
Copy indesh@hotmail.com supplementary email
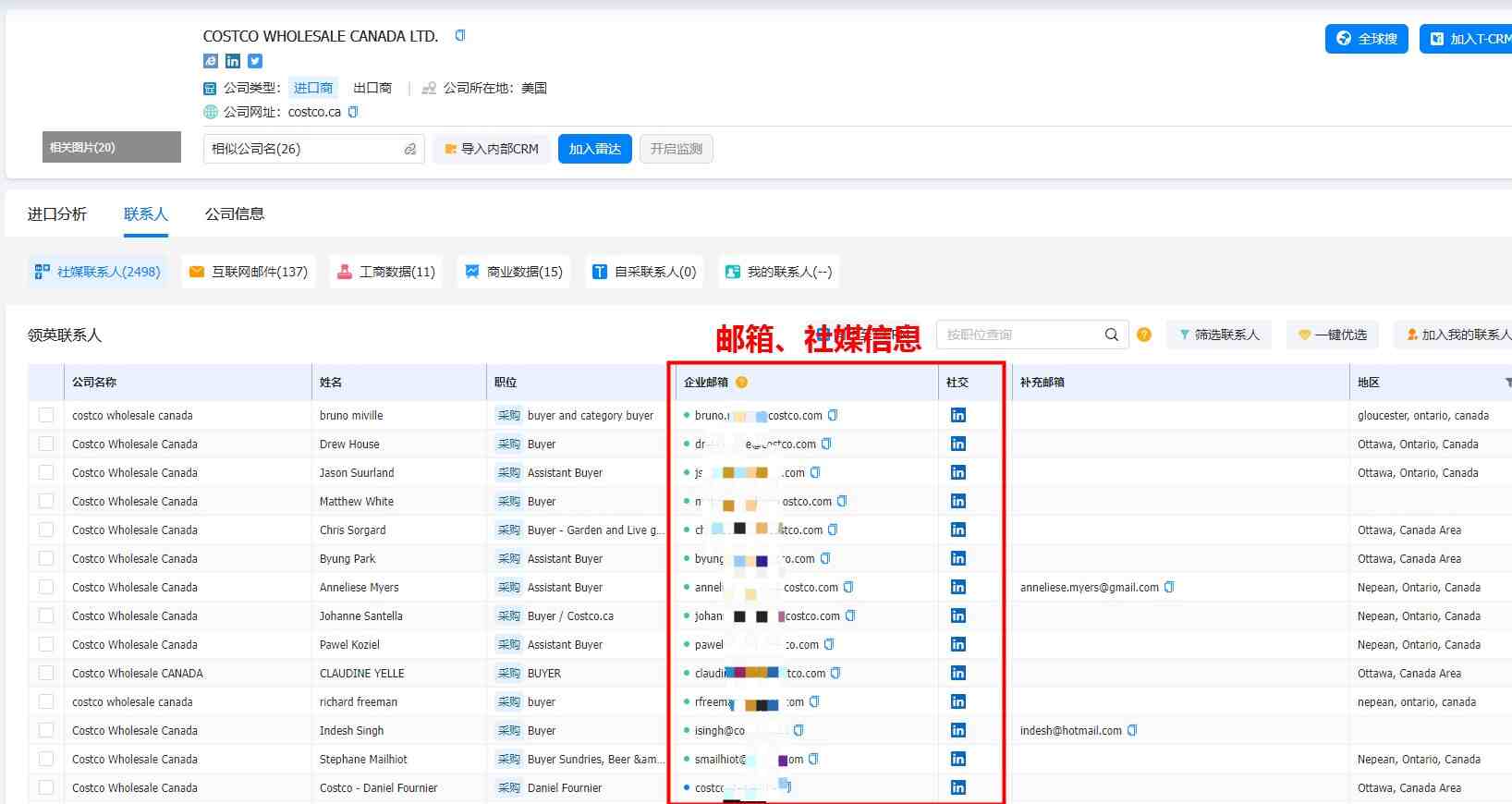[1132, 730]
